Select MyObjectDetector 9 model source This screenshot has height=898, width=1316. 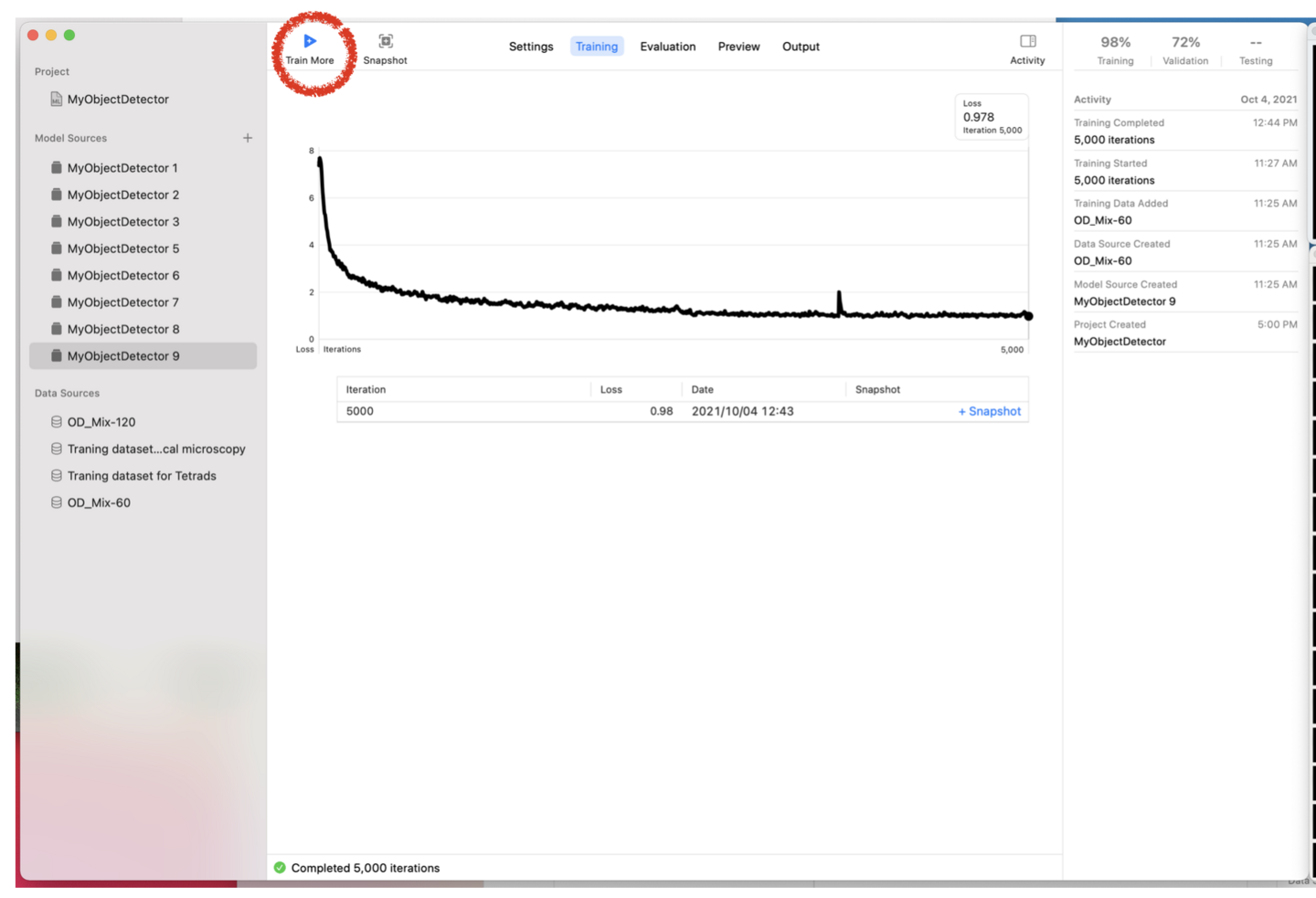coord(122,356)
